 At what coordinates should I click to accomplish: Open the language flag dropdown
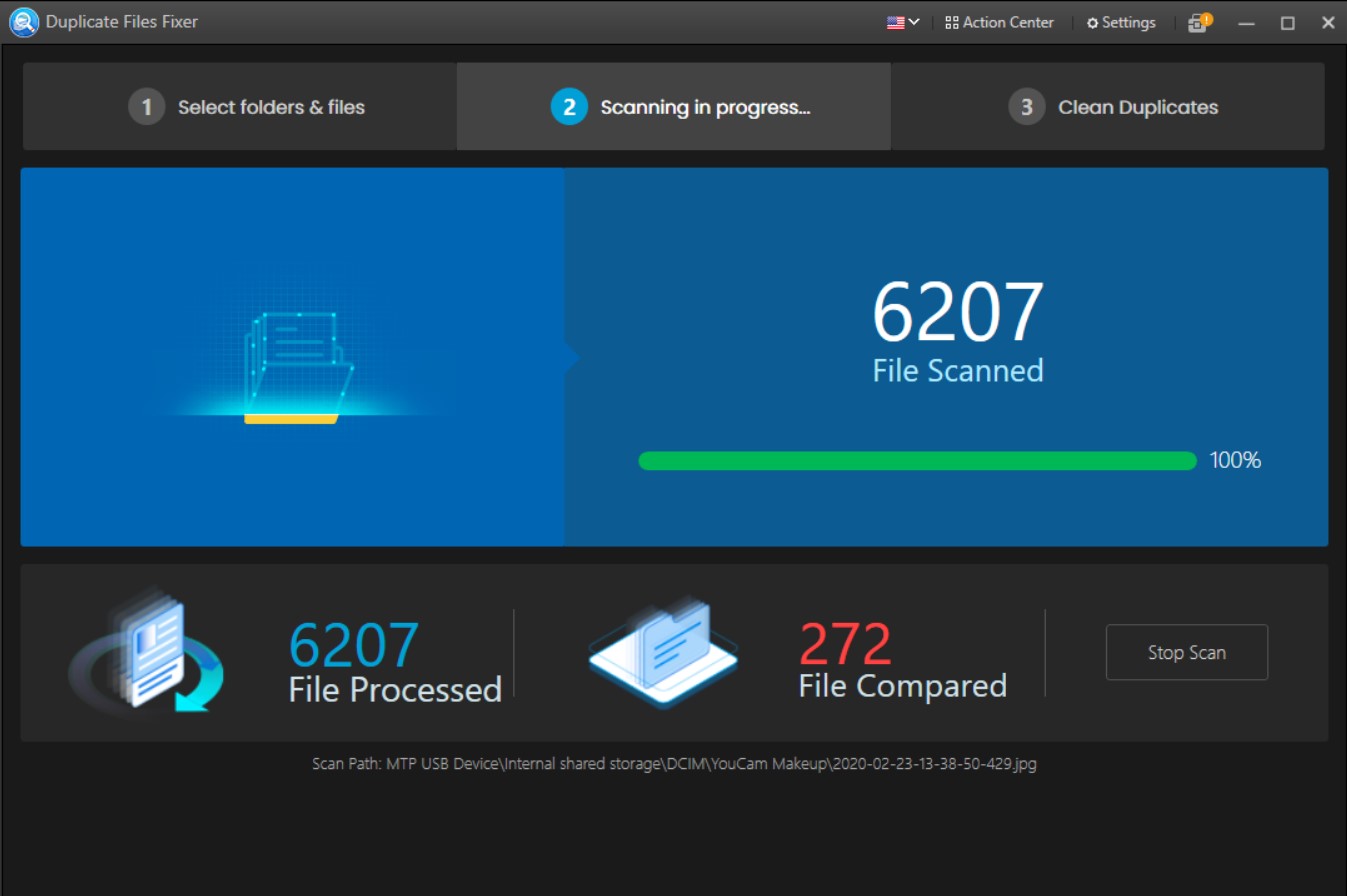[x=902, y=22]
